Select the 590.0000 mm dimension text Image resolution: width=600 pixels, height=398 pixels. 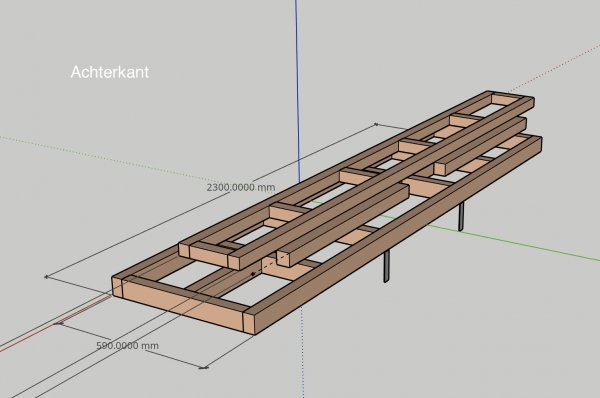click(127, 346)
